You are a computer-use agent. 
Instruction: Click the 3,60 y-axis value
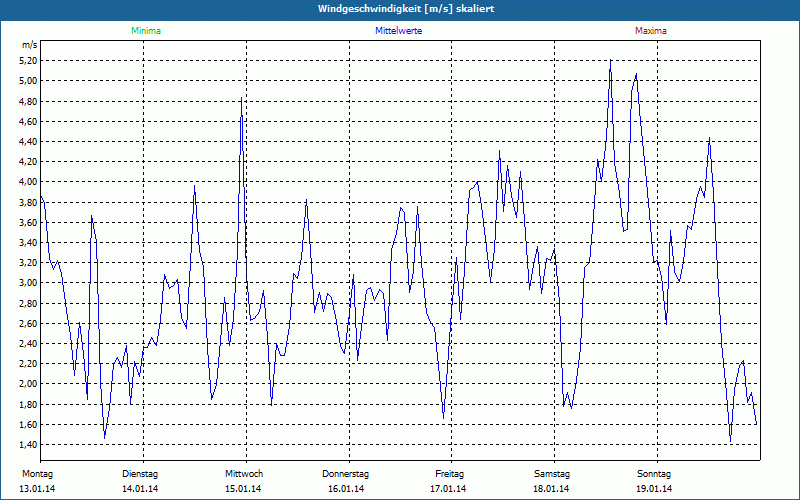29,222
